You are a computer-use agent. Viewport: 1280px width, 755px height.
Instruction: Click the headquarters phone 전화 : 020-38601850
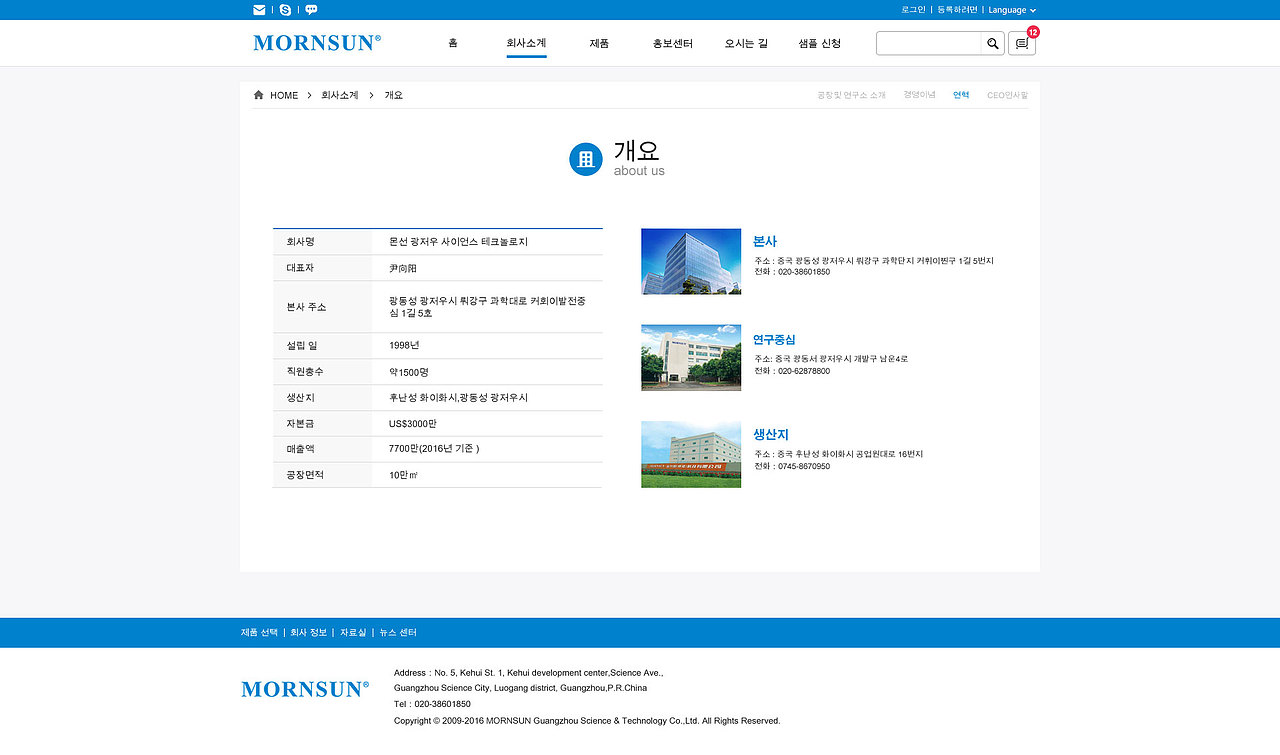pos(792,272)
